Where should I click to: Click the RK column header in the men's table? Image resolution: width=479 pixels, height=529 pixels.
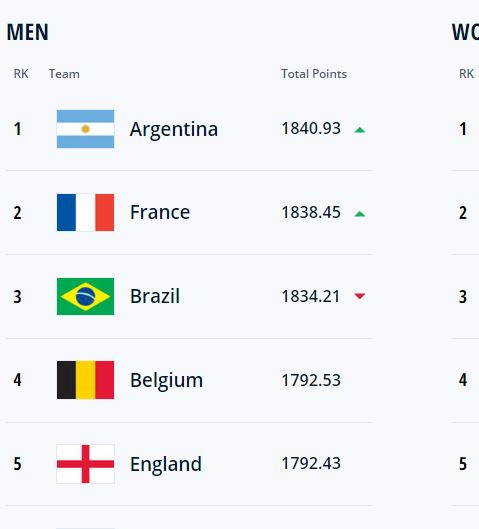pyautogui.click(x=21, y=74)
